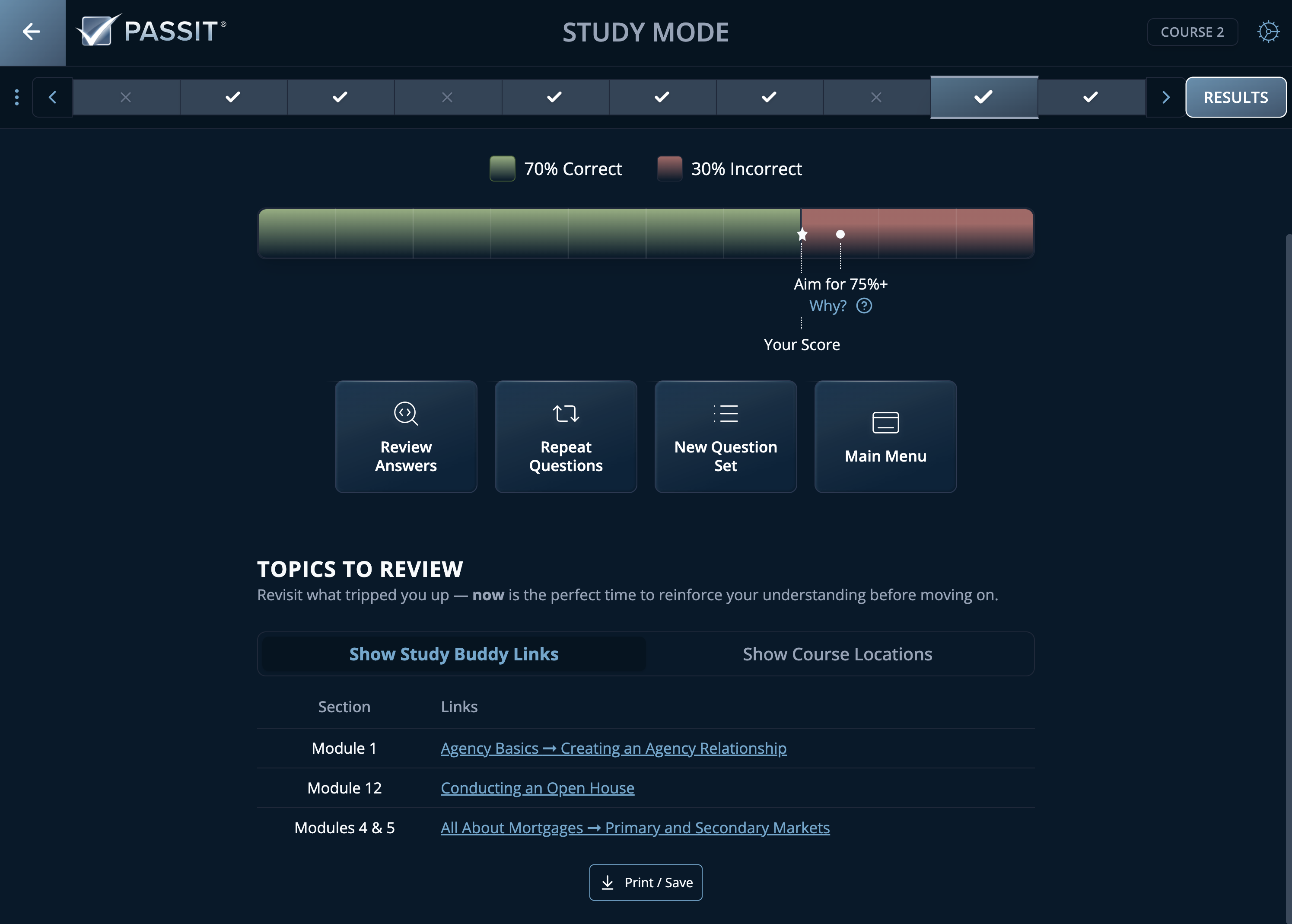Image resolution: width=1292 pixels, height=924 pixels.
Task: Switch to Show Course Locations
Action: pyautogui.click(x=837, y=654)
